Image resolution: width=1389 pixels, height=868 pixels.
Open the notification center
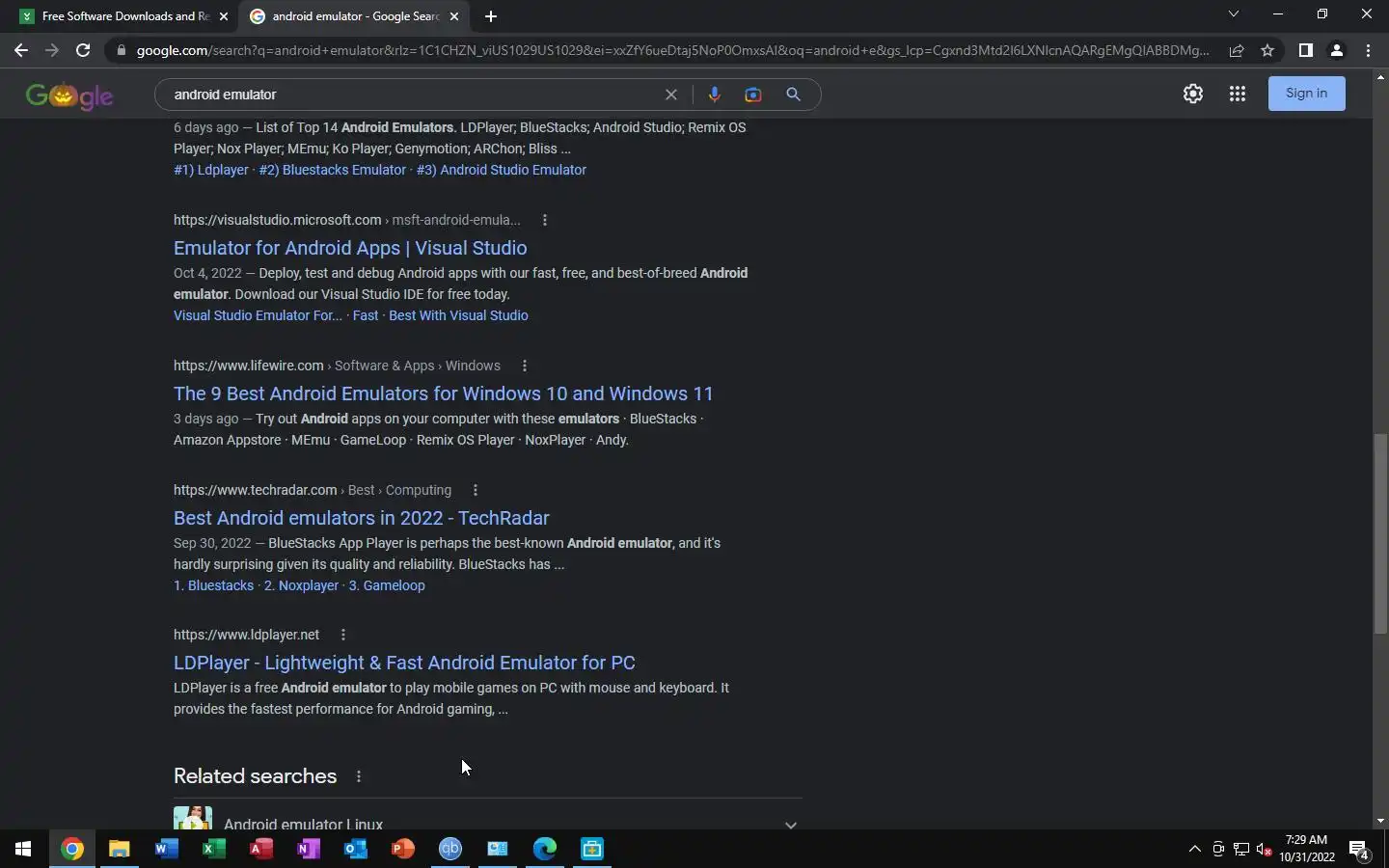(1359, 850)
